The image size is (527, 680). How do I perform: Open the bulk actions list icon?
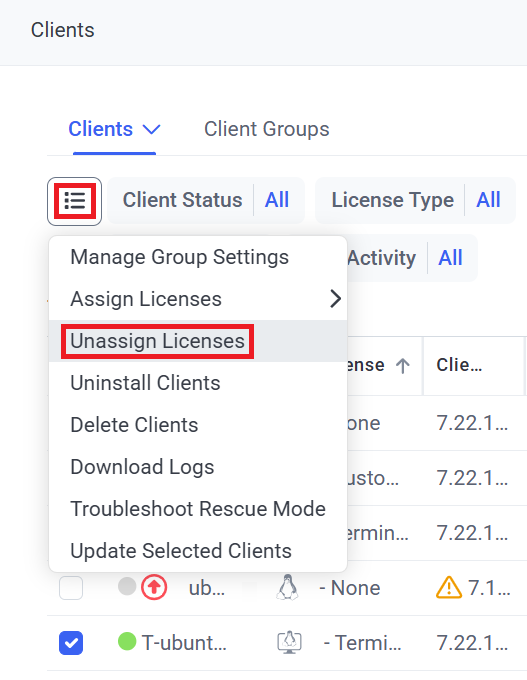point(75,201)
